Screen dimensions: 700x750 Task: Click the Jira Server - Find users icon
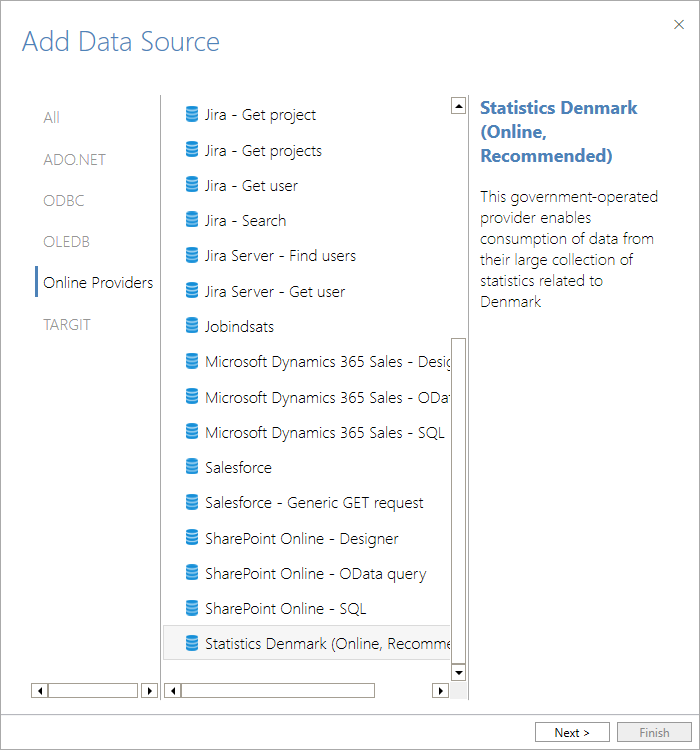tap(191, 255)
